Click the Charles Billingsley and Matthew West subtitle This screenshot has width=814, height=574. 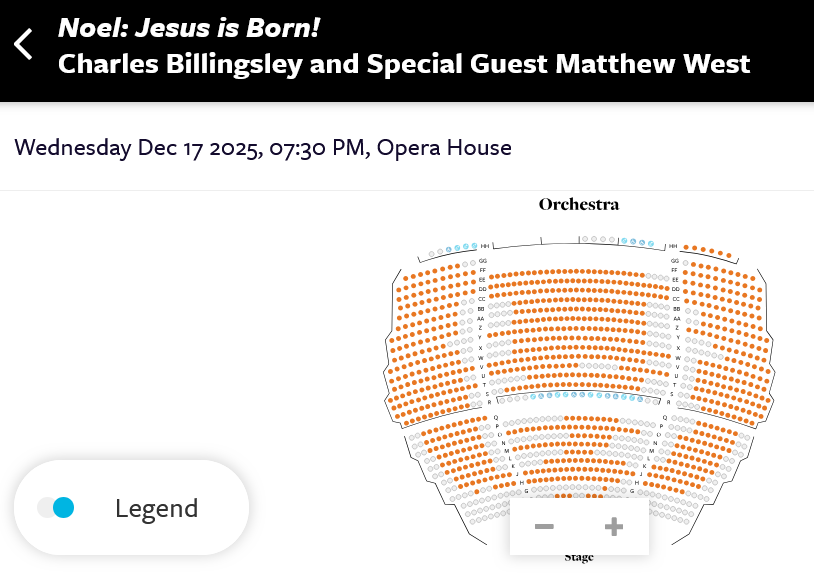click(x=404, y=64)
